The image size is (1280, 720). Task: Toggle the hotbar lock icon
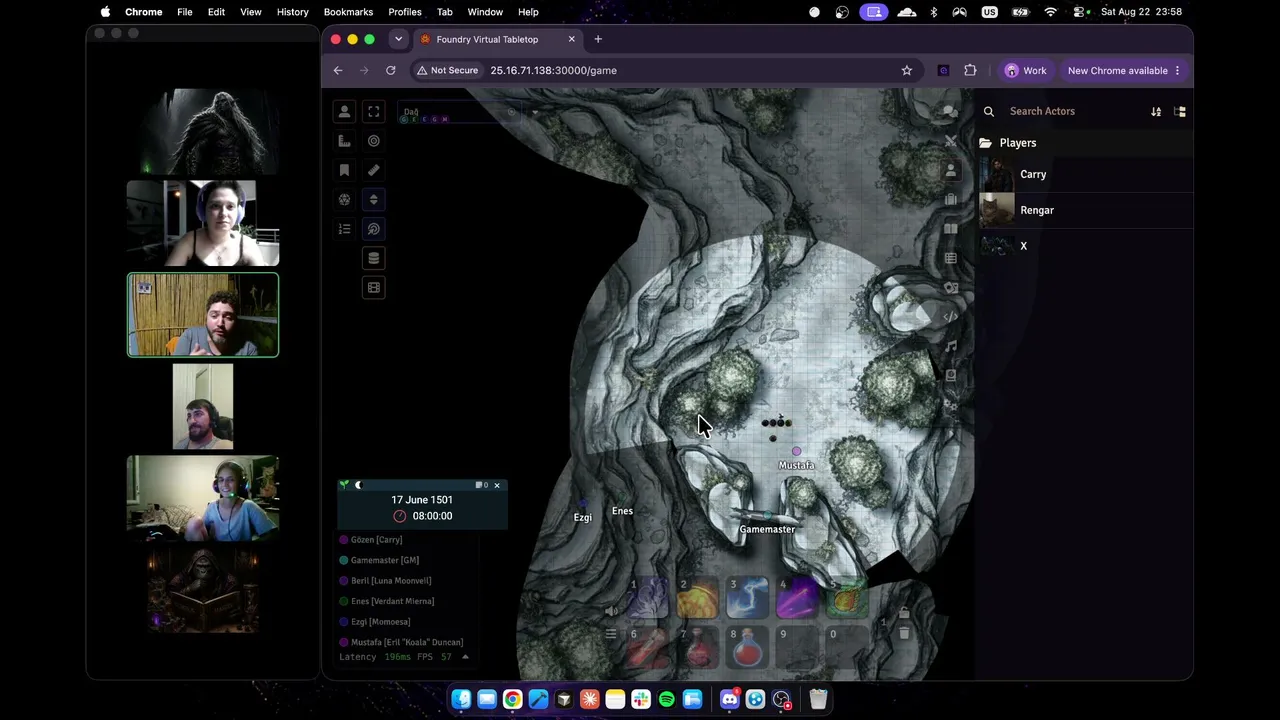[904, 612]
